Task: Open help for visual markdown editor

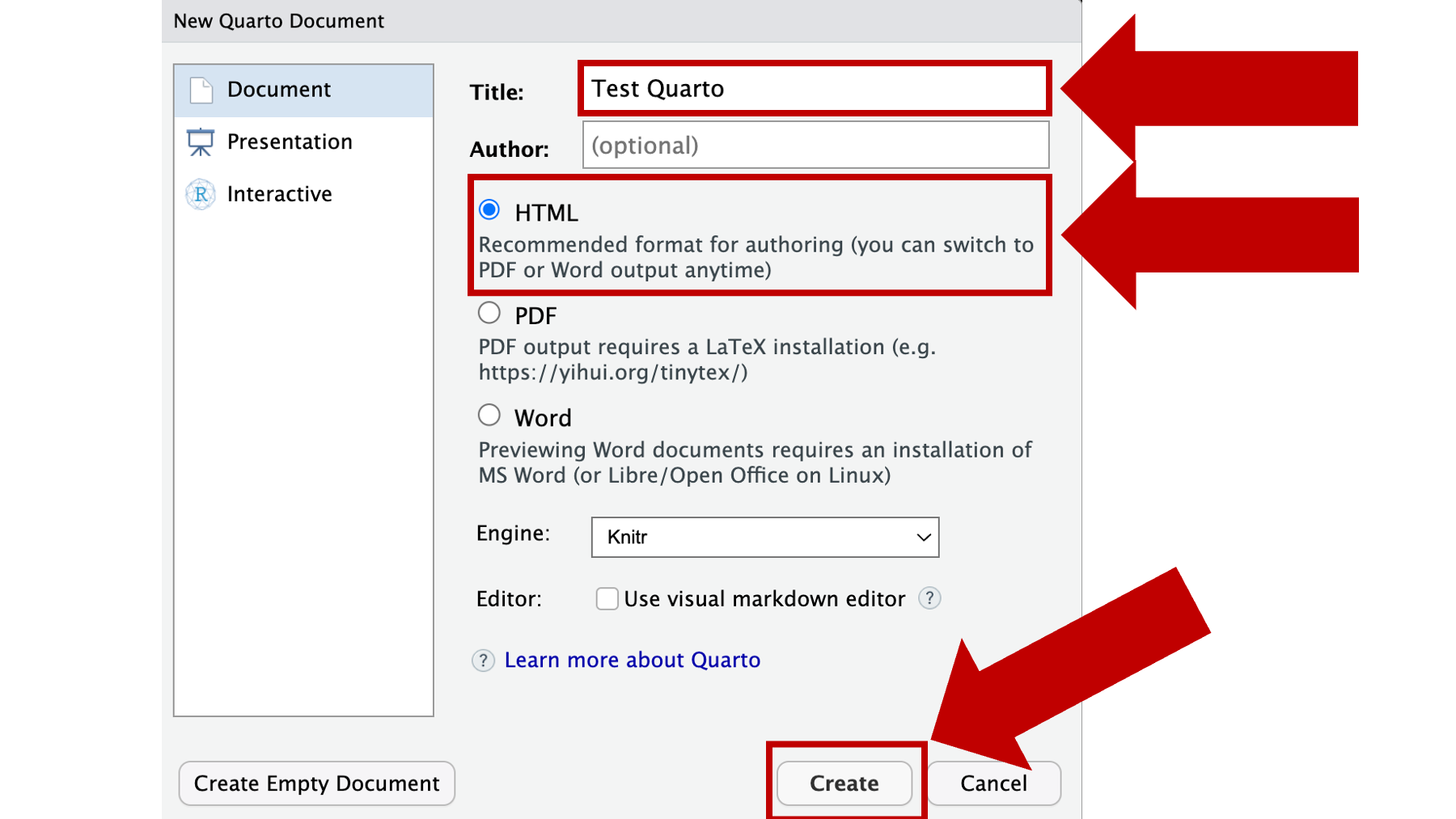Action: point(929,598)
